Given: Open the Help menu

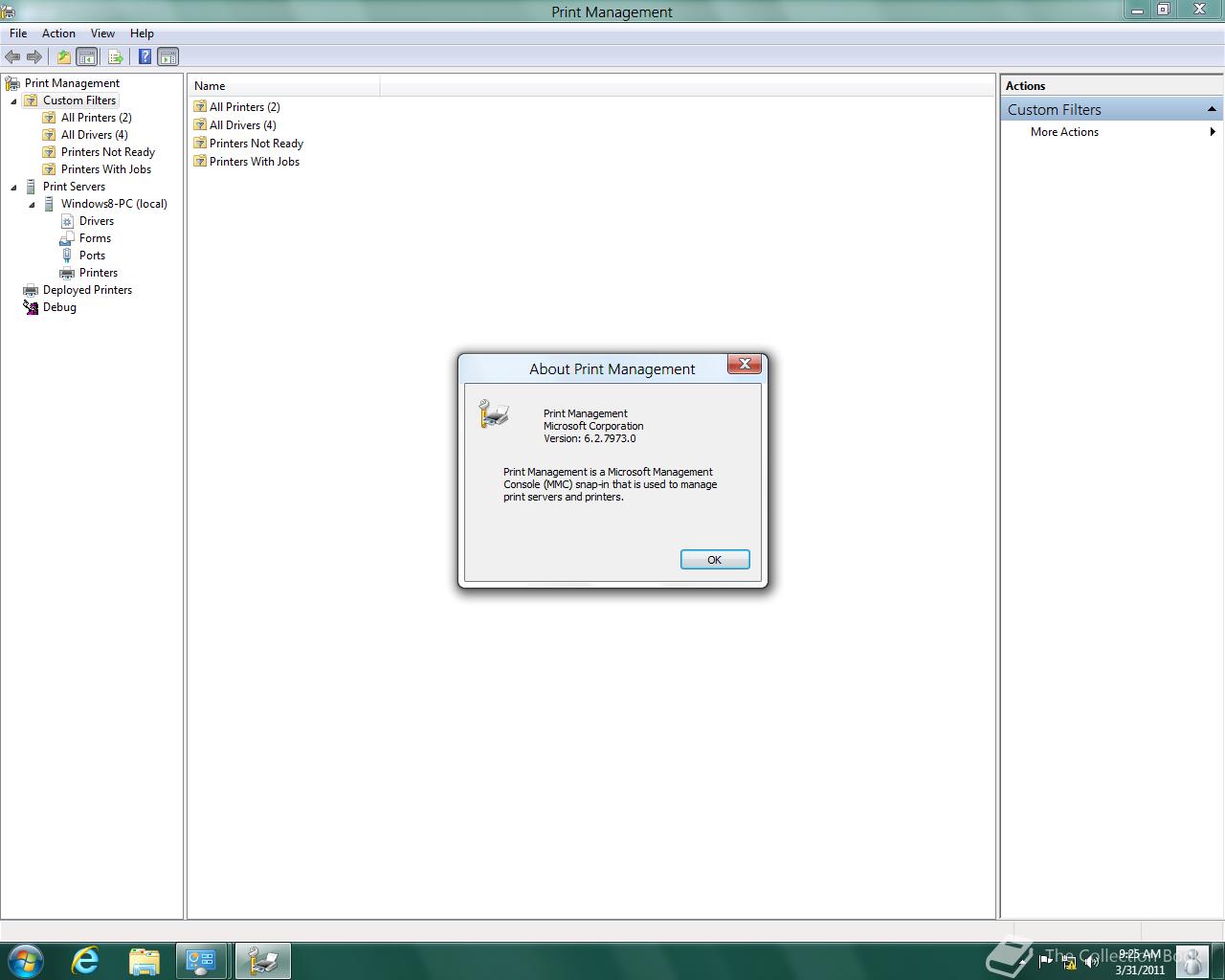Looking at the screenshot, I should point(142,33).
